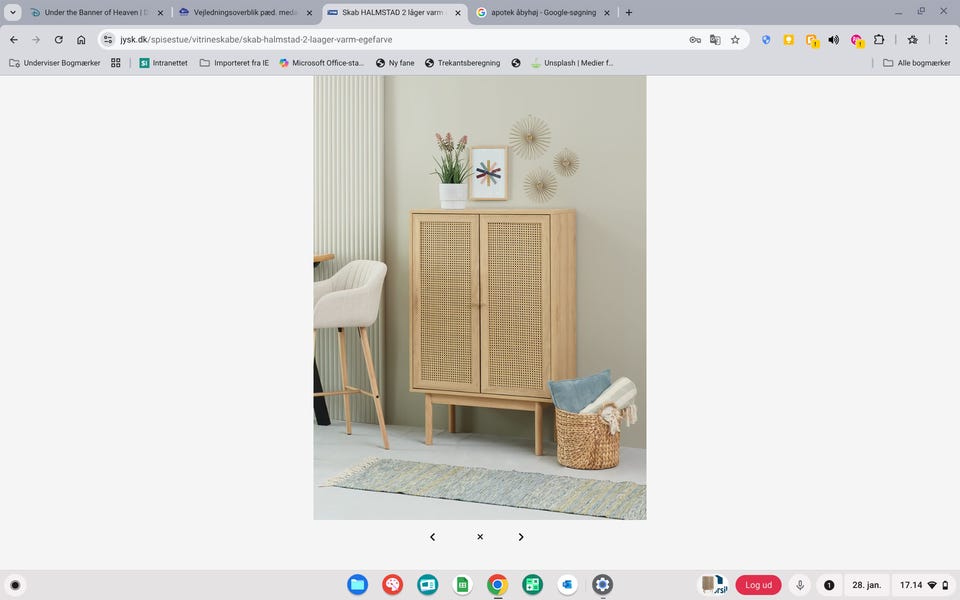Screen dimensions: 960x600
Task: Open Alle bogmærker folder
Action: coord(917,63)
